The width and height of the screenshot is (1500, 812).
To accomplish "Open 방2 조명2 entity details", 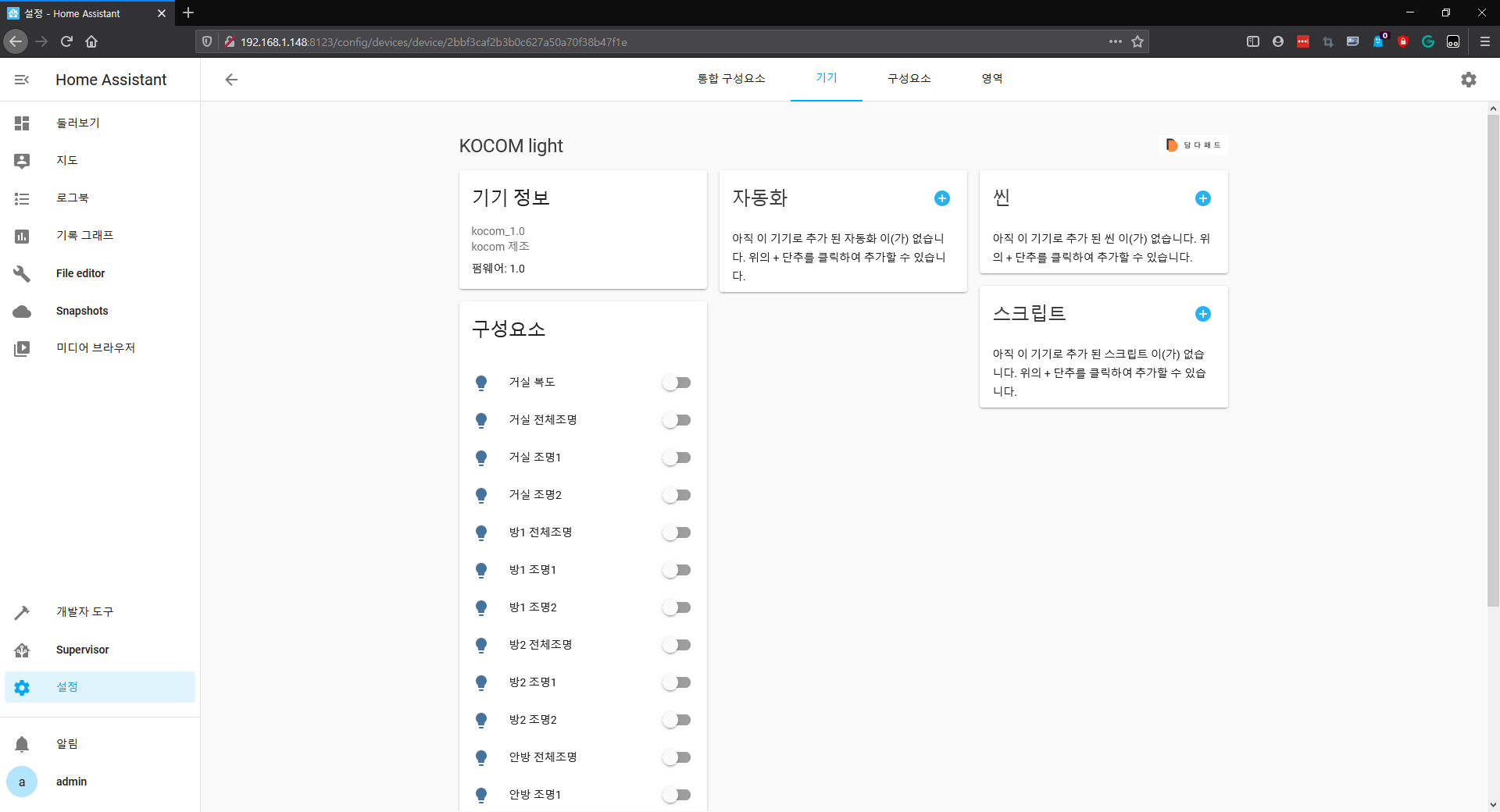I will (x=533, y=720).
